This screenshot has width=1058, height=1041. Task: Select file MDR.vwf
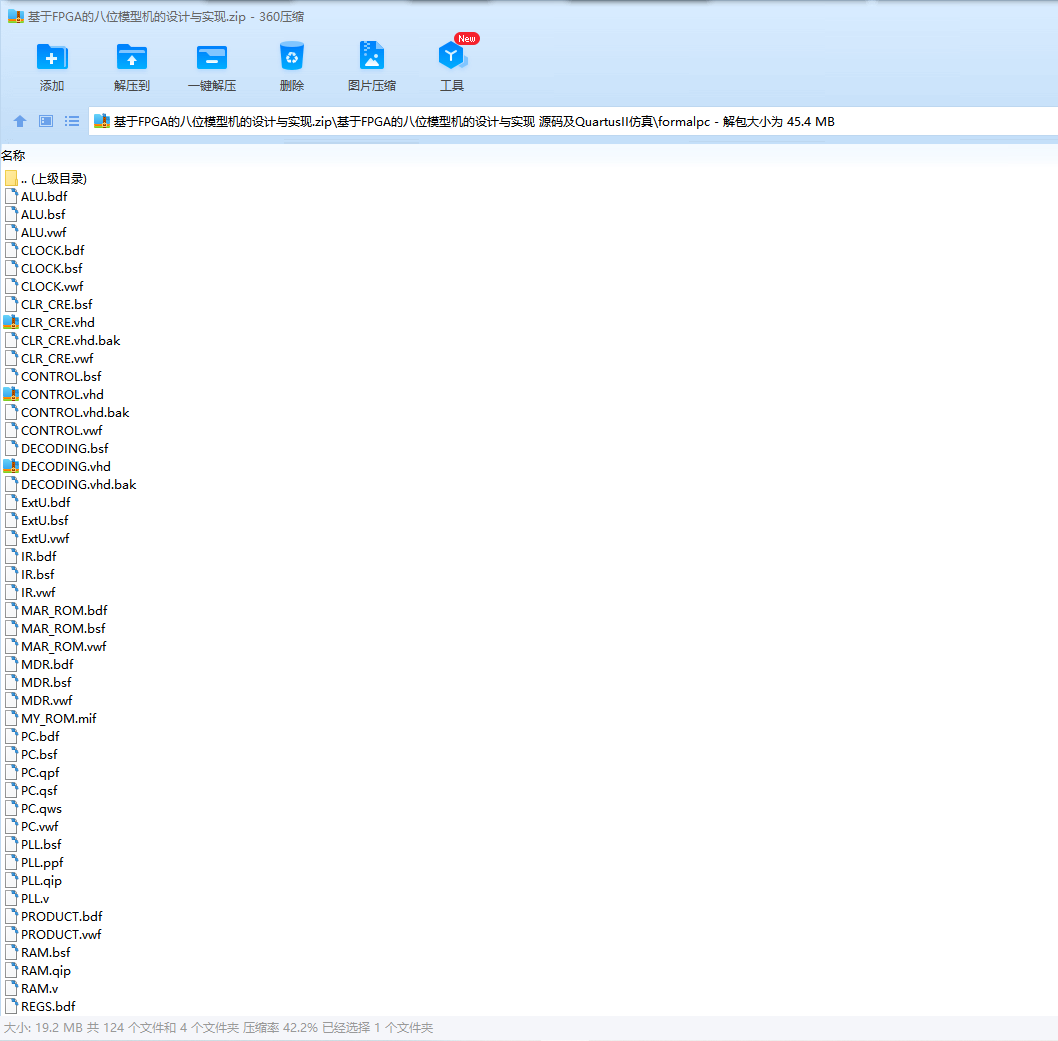coord(38,700)
